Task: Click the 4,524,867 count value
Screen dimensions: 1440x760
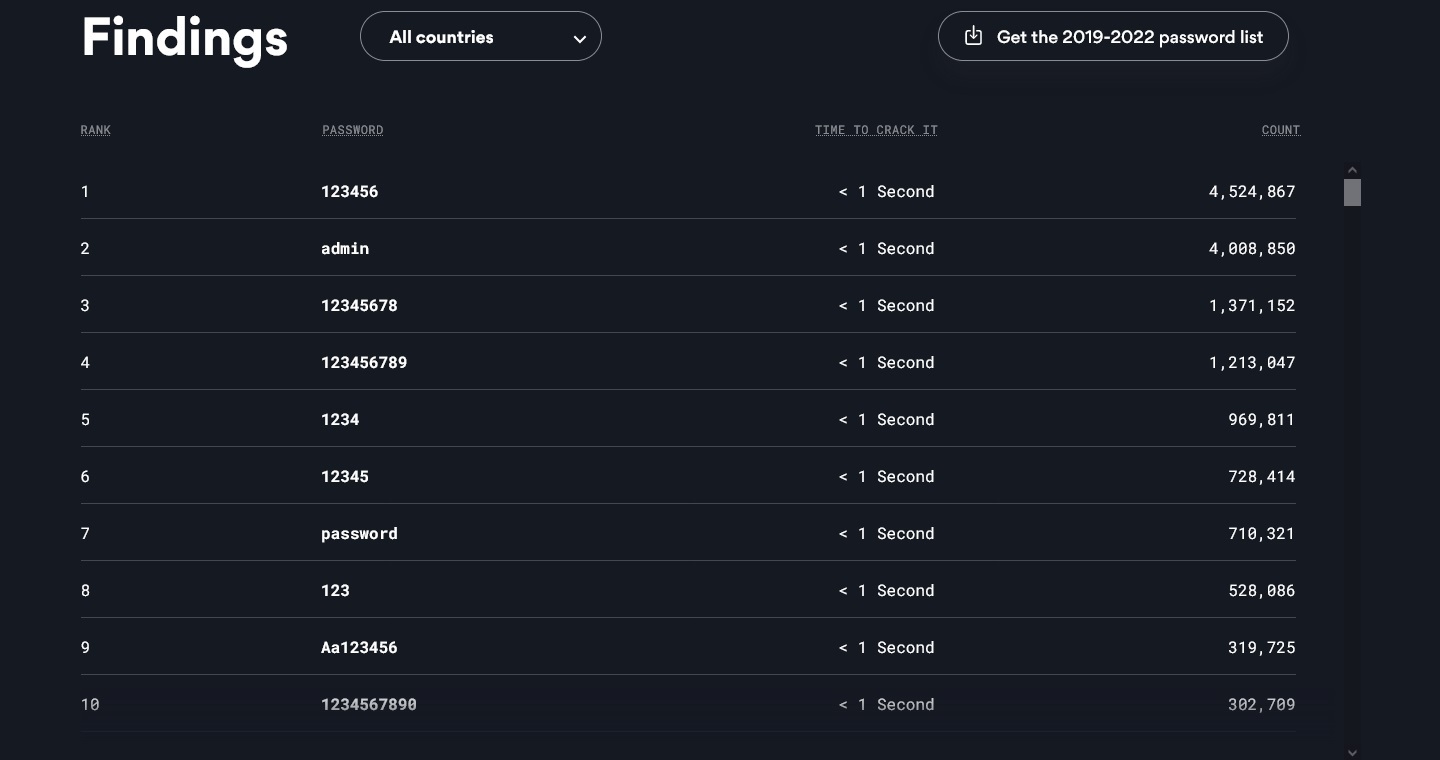Action: (x=1251, y=192)
